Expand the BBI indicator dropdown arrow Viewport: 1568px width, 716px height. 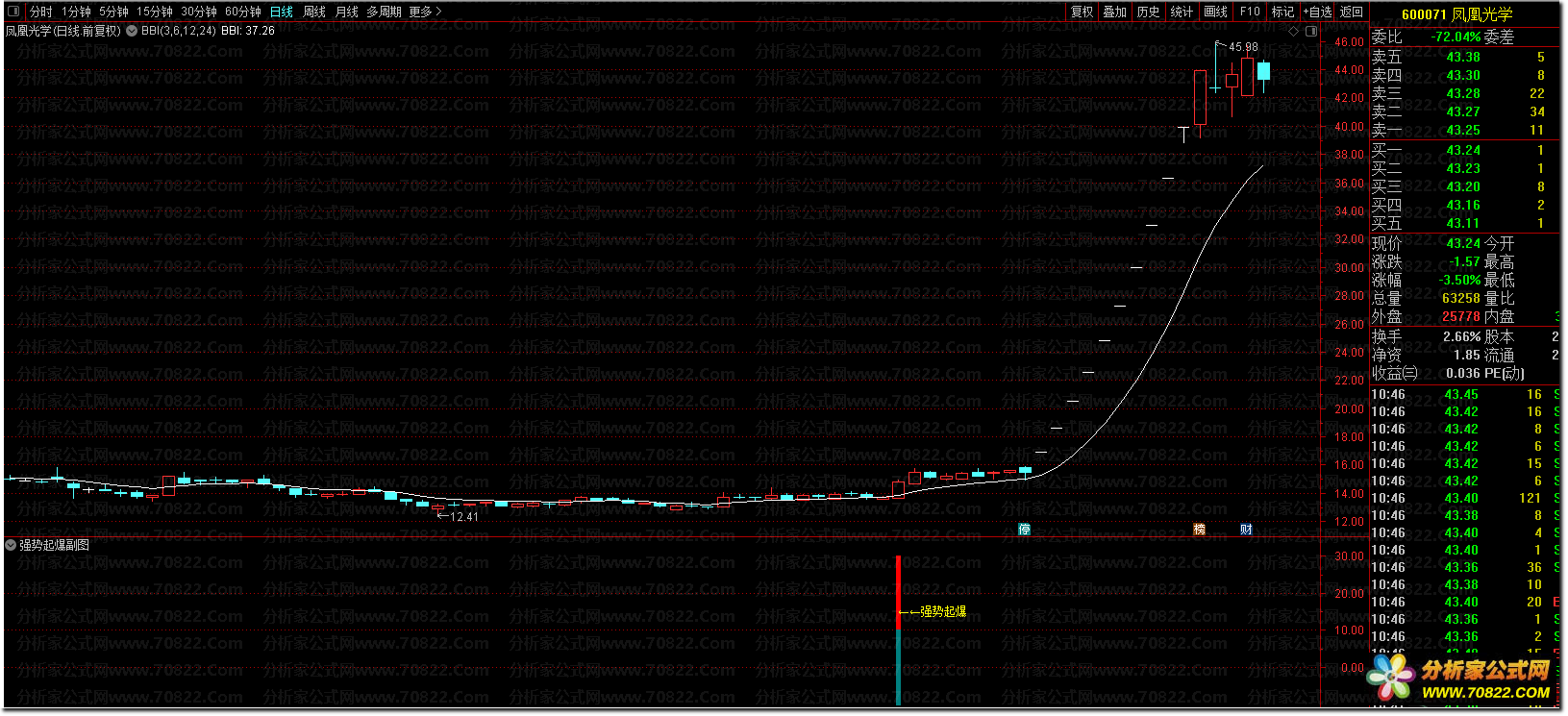(131, 31)
